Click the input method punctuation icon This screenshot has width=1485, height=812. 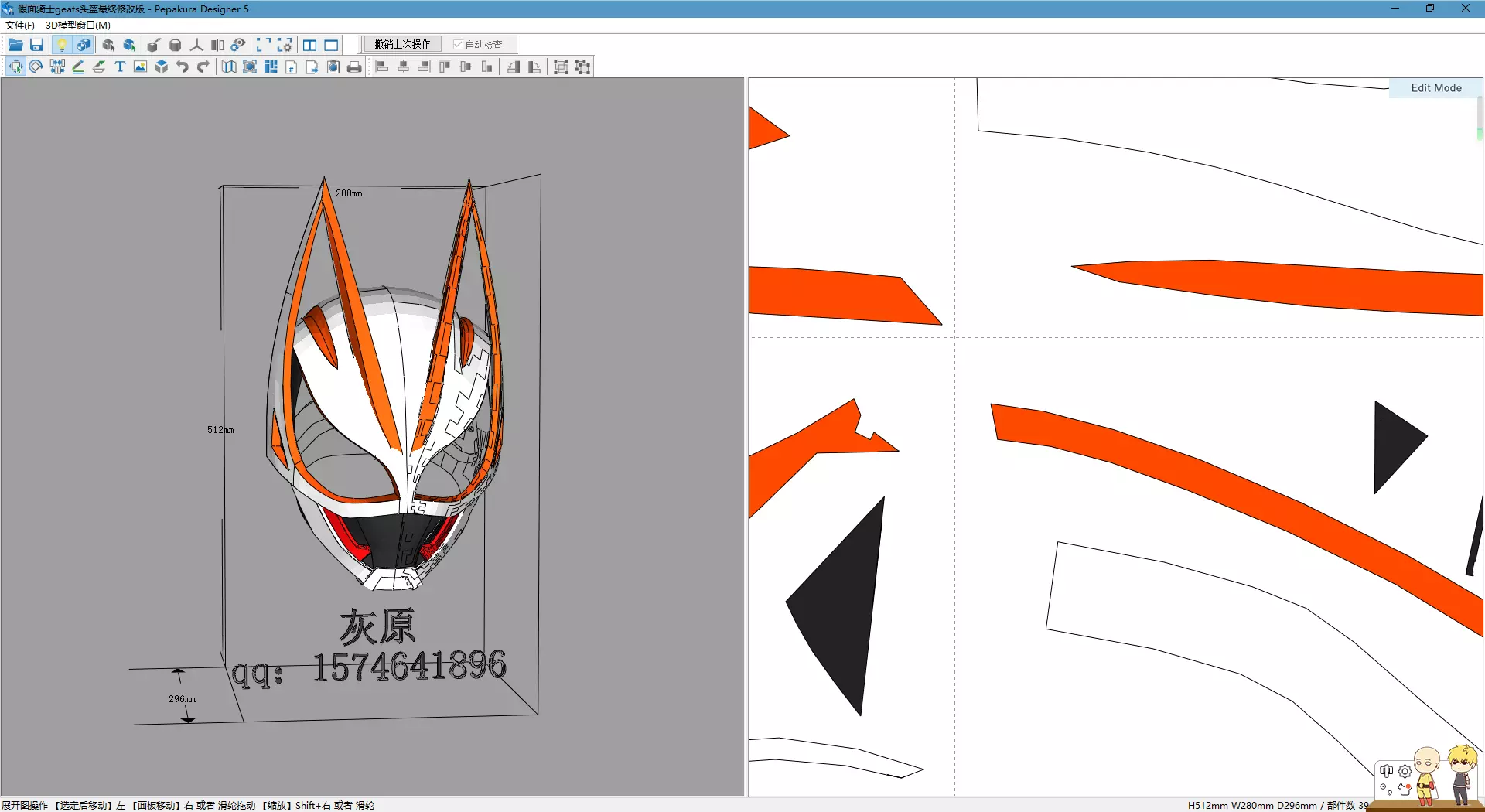click(x=1386, y=790)
